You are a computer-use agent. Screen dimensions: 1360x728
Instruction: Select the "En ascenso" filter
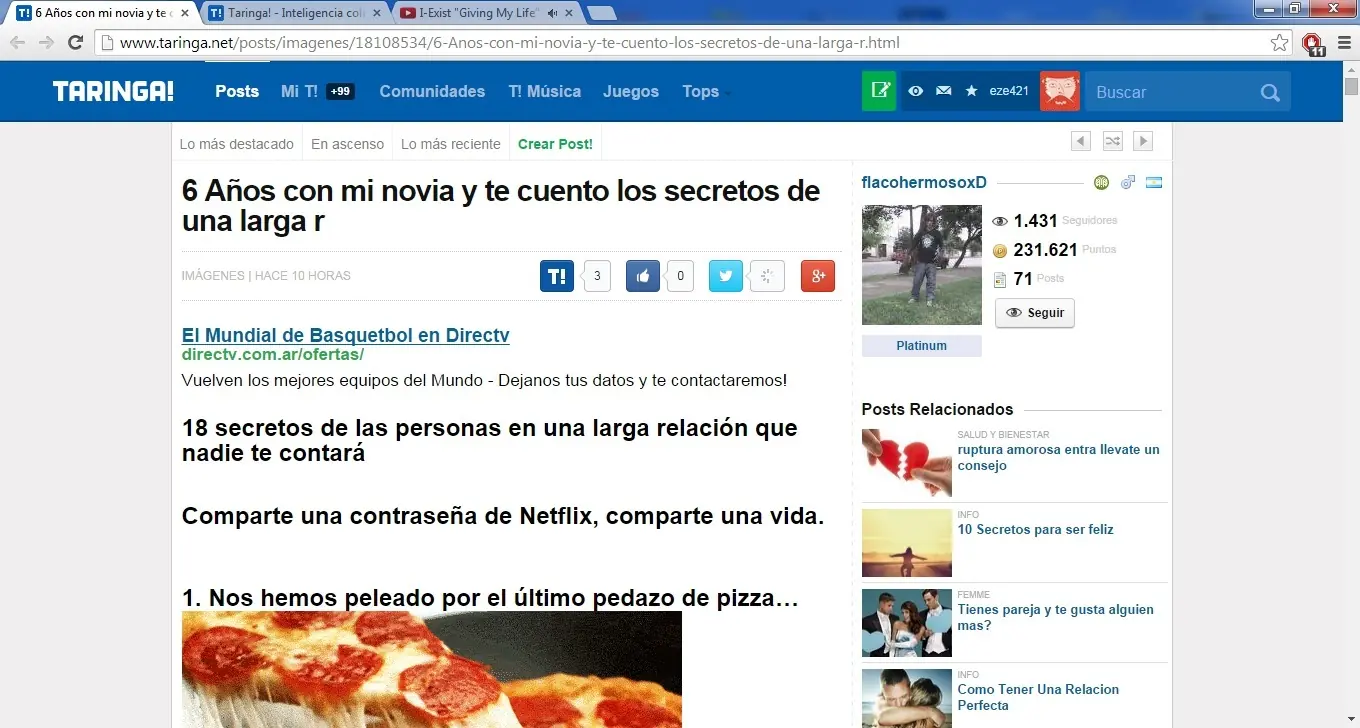347,144
